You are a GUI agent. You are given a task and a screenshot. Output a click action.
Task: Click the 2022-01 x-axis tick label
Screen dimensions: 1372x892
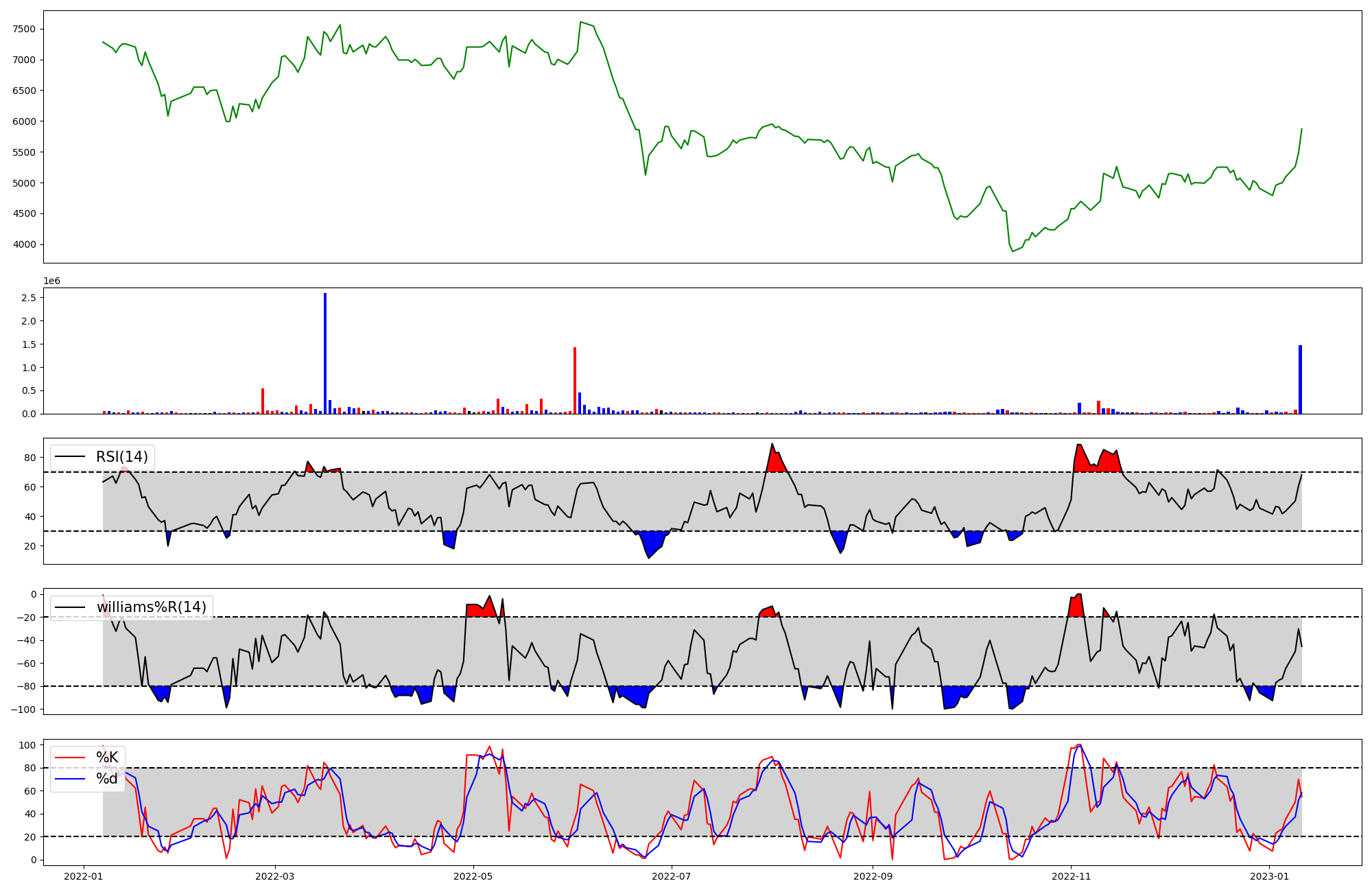tap(84, 876)
